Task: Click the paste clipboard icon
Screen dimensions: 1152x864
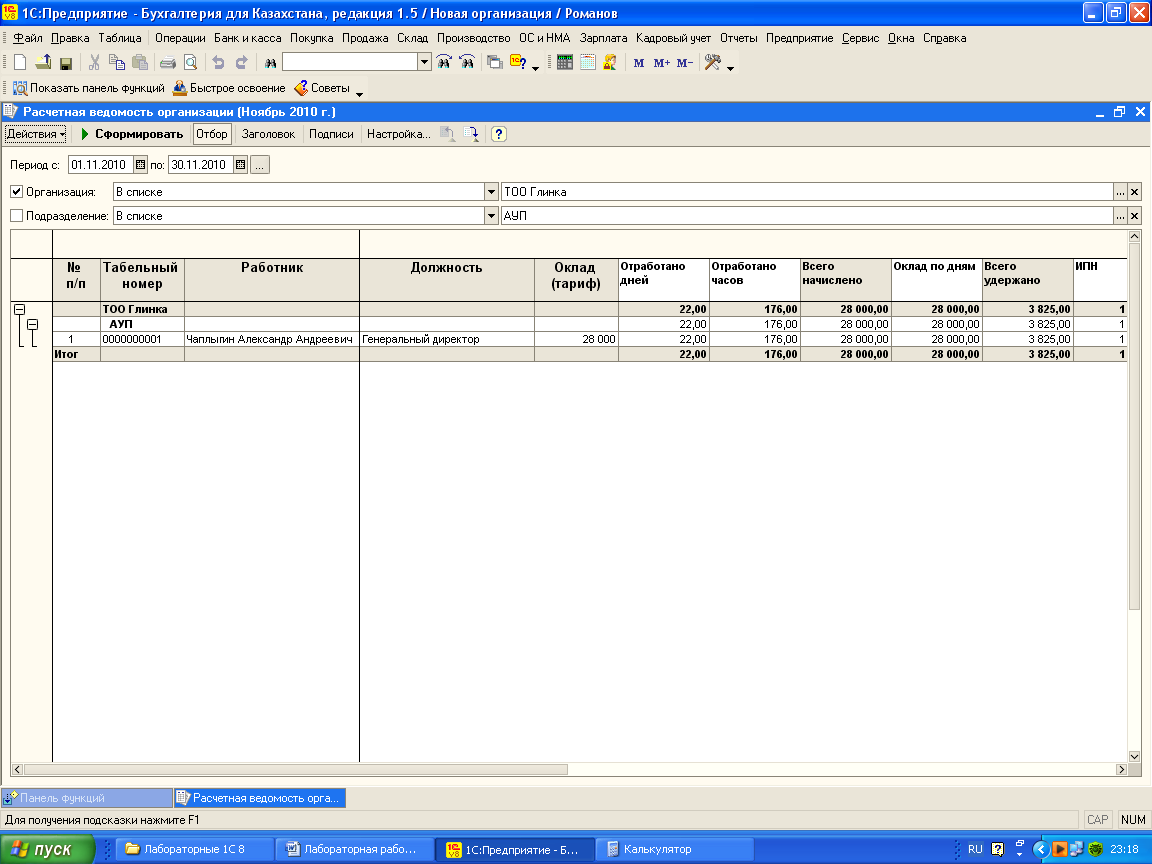Action: pos(140,62)
